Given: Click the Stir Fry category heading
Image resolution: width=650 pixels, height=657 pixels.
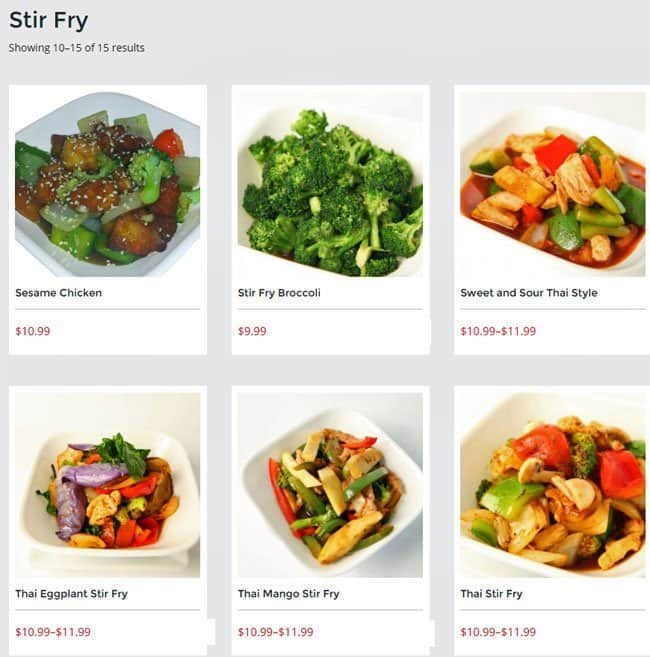Looking at the screenshot, I should 49,21.
